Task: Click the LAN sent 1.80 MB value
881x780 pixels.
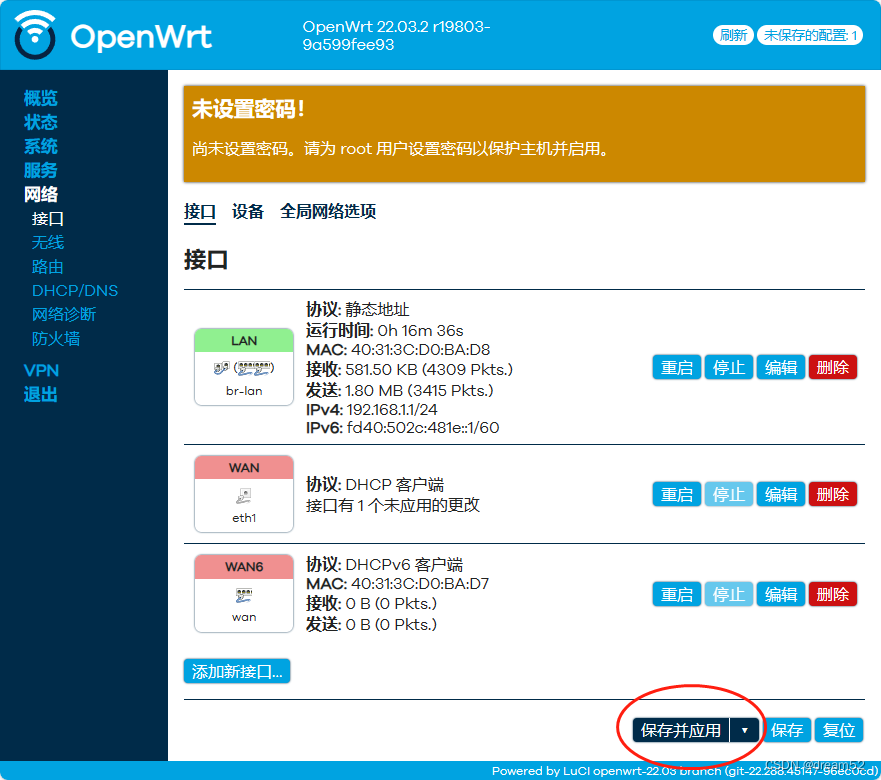Action: tap(419, 390)
